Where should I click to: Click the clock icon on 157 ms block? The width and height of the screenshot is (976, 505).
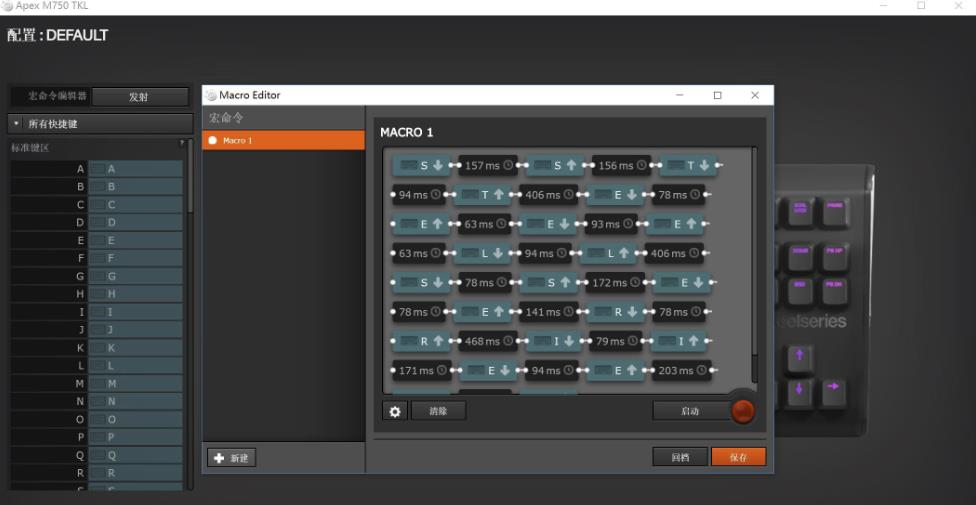pyautogui.click(x=508, y=166)
